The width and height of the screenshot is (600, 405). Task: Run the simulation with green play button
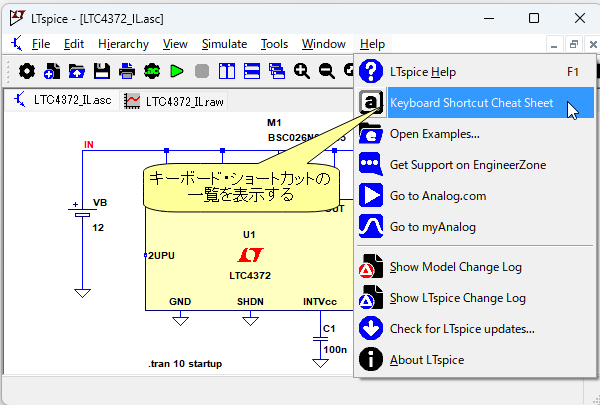[177, 71]
